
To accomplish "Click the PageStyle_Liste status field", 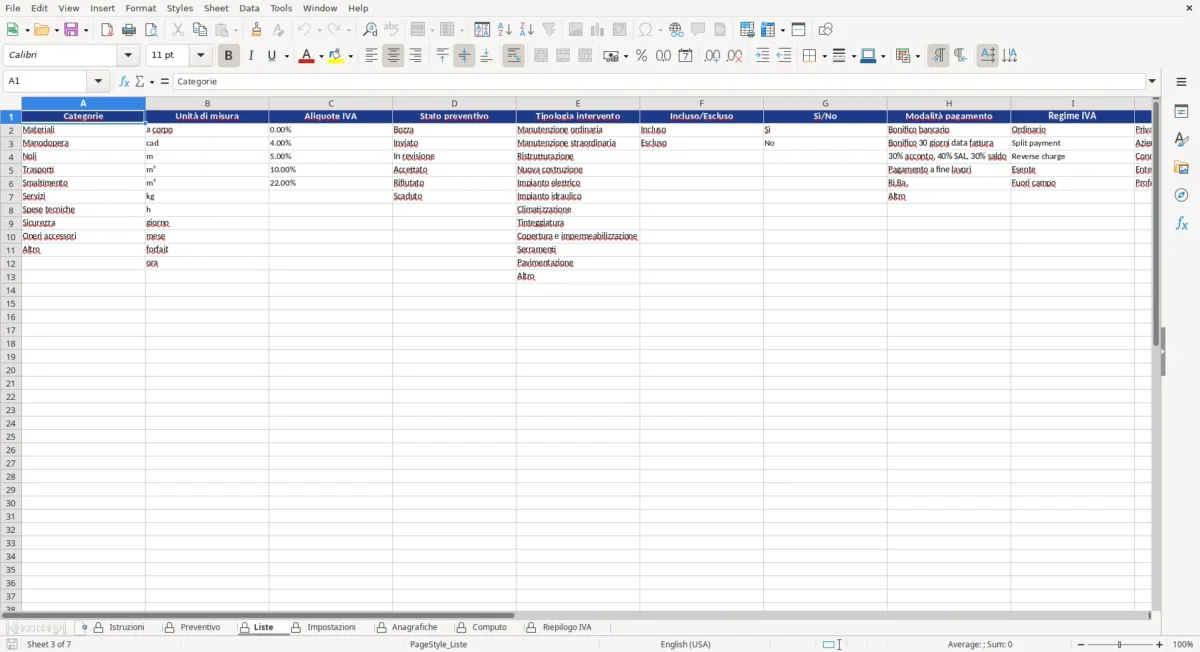I will click(438, 645).
